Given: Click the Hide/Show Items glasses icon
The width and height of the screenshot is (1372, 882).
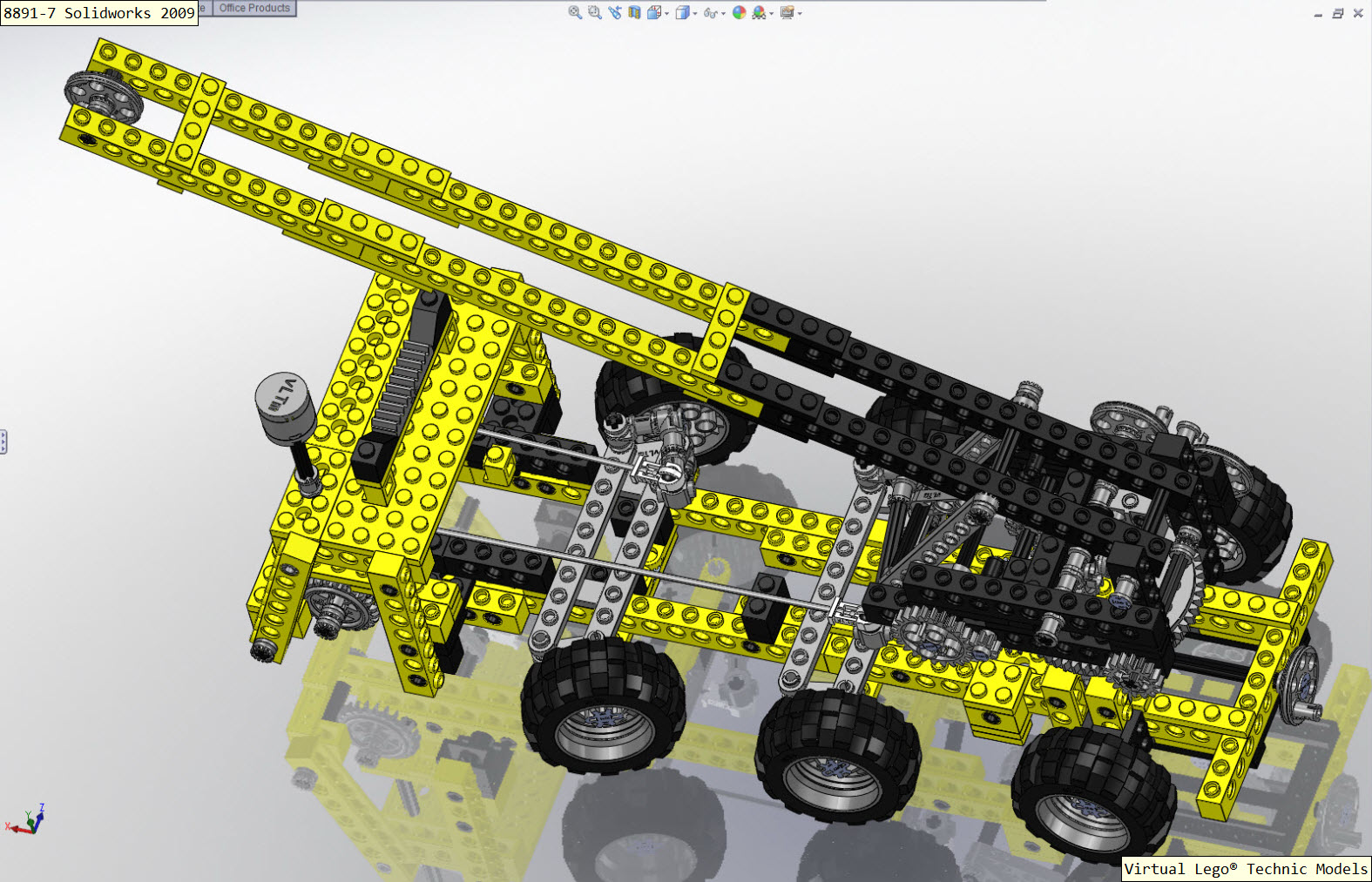Looking at the screenshot, I should (710, 13).
